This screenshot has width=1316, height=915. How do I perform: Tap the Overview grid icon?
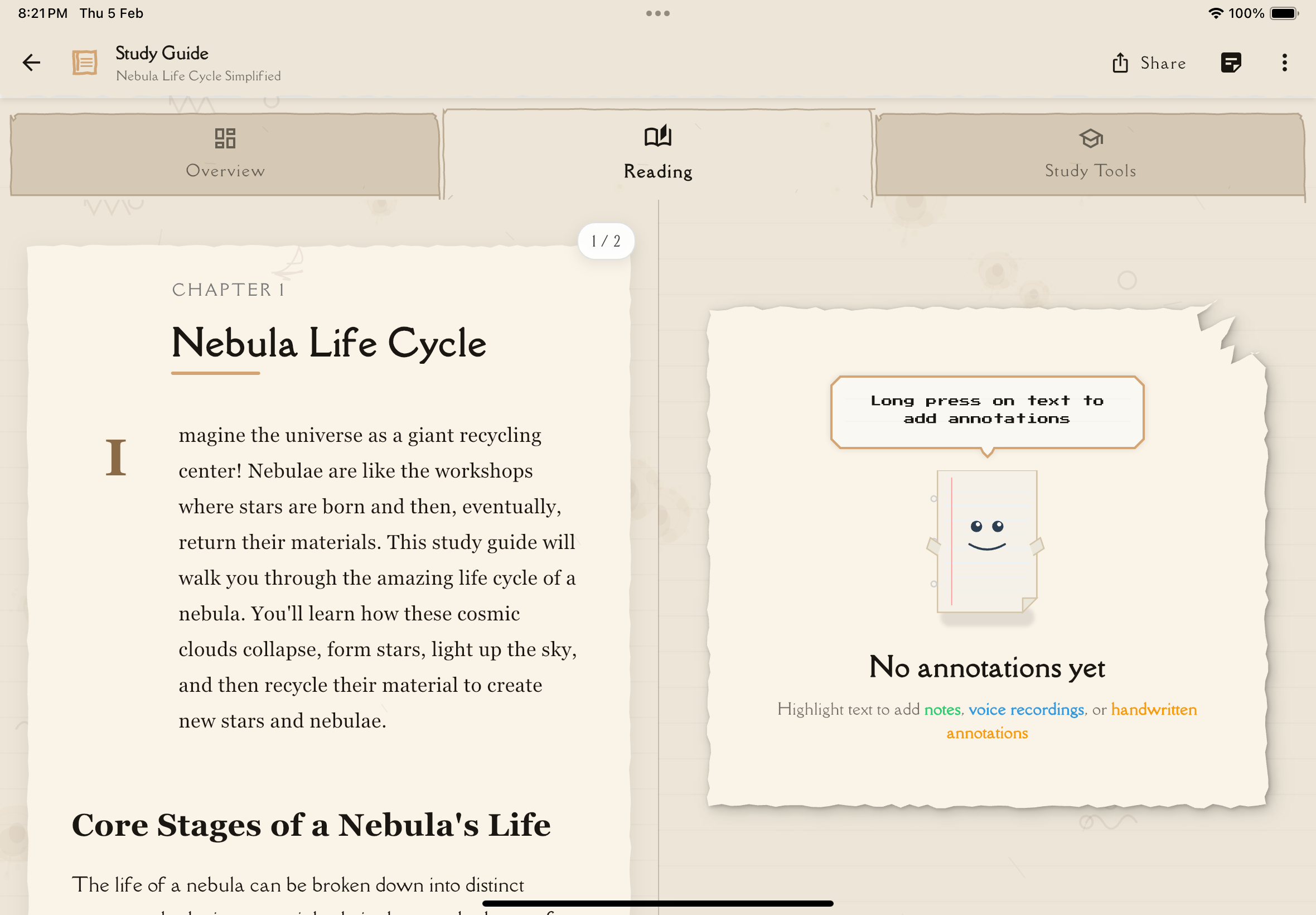pos(225,138)
